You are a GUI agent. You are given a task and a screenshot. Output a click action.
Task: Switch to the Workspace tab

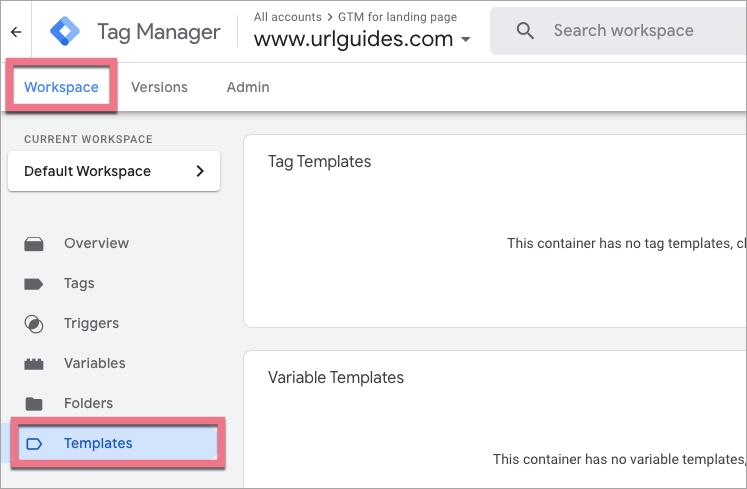61,87
